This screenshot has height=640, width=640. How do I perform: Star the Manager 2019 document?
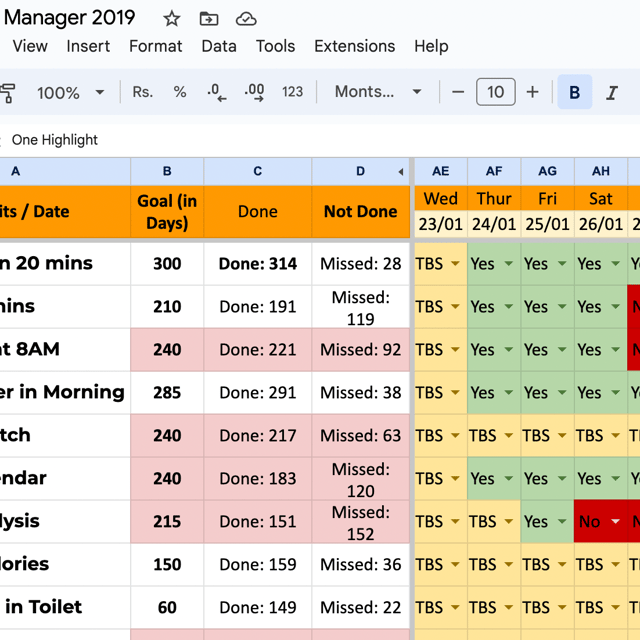coord(171,19)
